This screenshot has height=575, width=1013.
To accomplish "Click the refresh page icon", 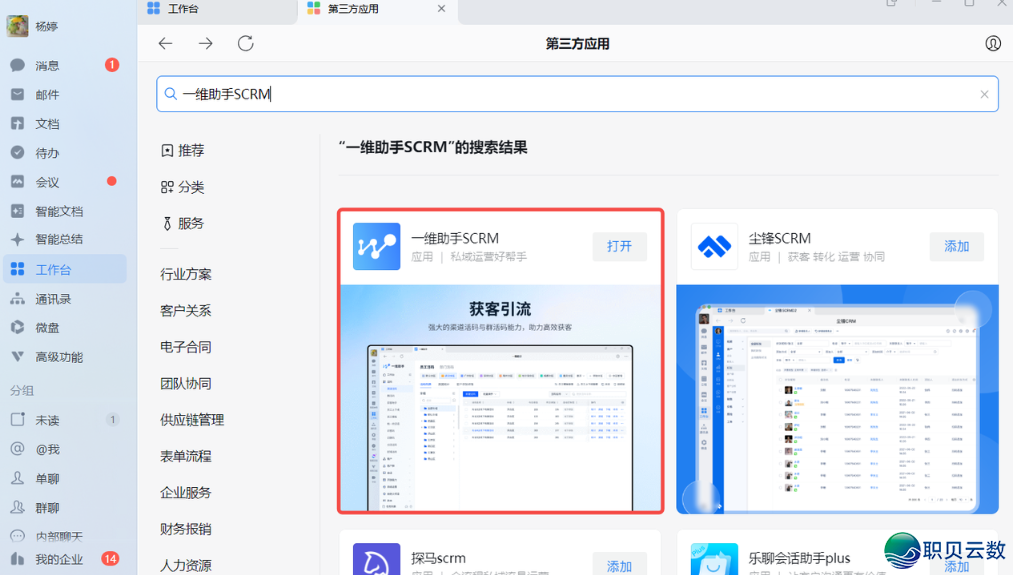I will click(245, 43).
